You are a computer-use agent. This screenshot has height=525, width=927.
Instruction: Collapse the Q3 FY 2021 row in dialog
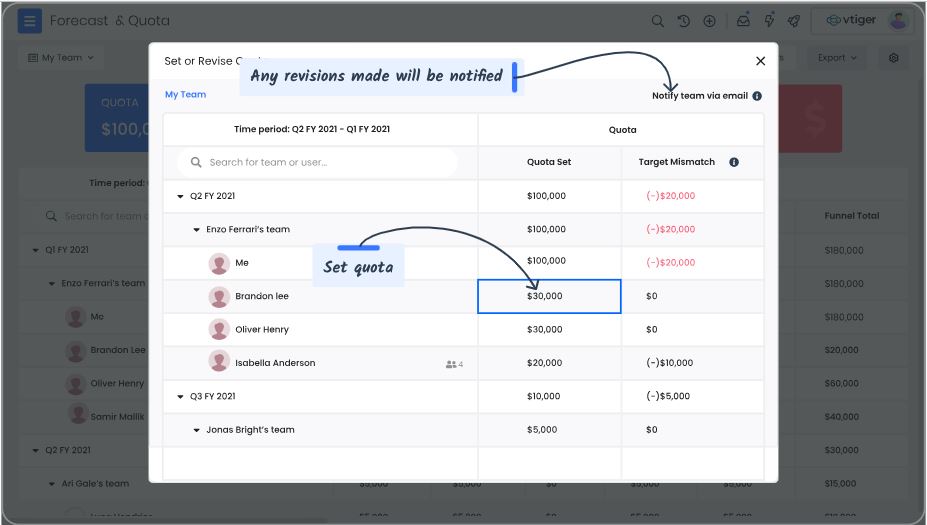180,397
